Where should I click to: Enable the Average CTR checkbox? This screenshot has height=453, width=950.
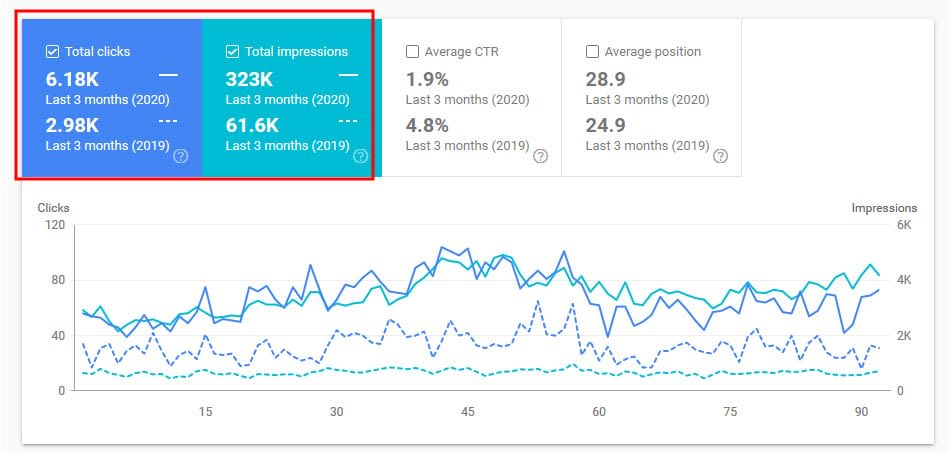point(412,51)
